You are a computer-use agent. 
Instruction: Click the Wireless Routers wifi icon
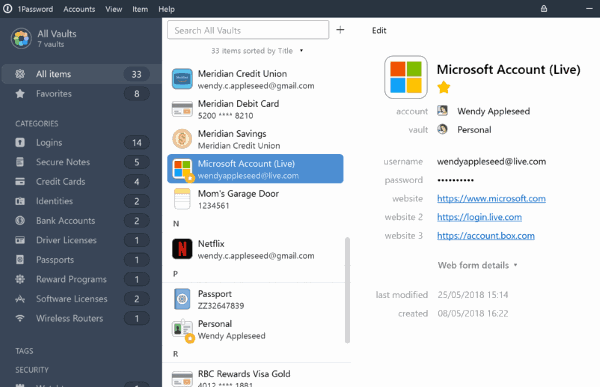coord(20,318)
